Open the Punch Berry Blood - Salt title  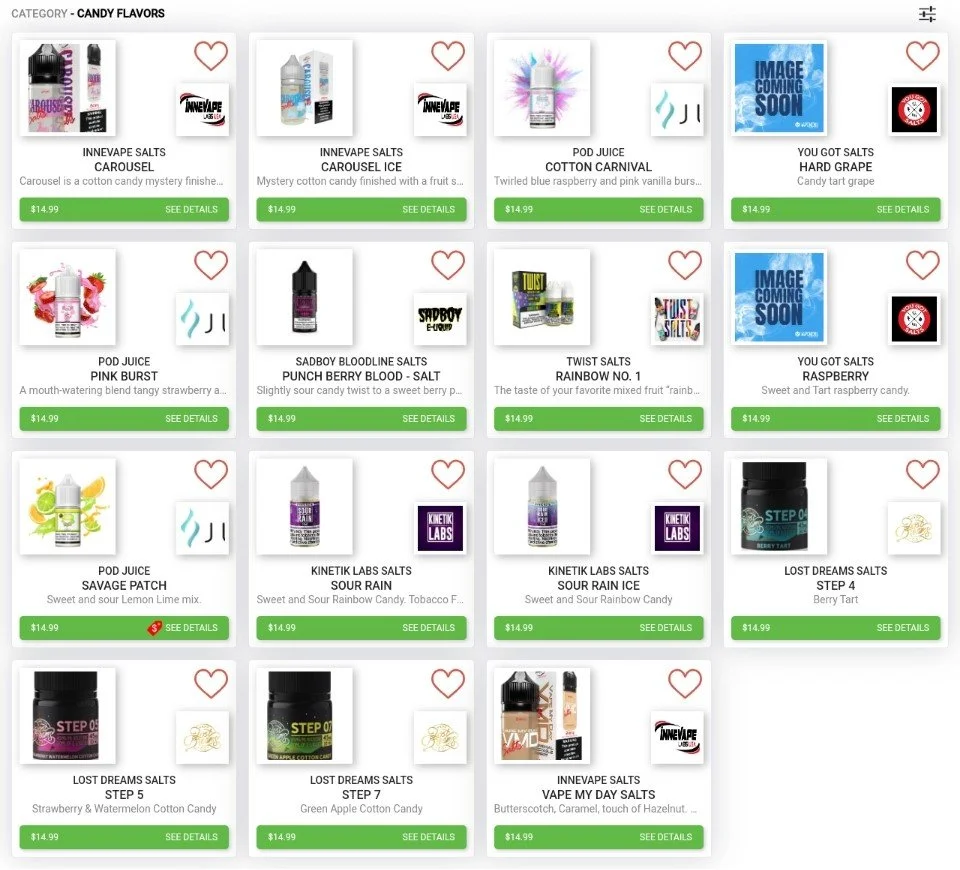[361, 376]
